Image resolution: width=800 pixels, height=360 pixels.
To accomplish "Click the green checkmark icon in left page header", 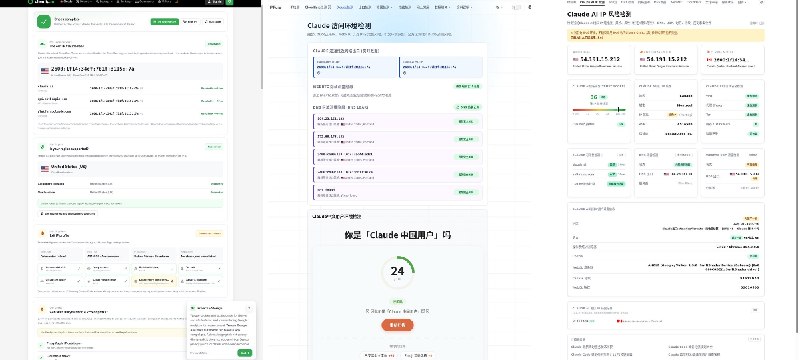I will click(44, 21).
